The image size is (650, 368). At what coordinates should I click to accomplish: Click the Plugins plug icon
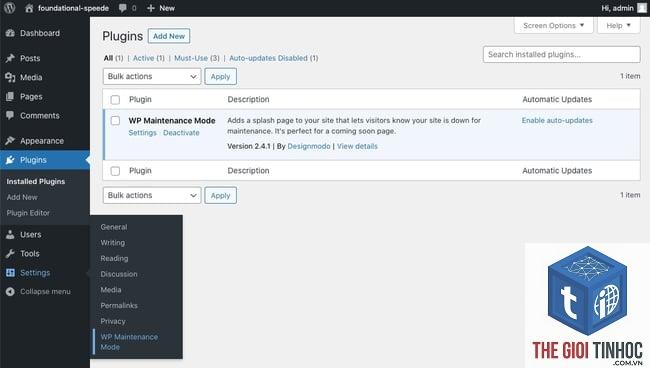(10, 160)
